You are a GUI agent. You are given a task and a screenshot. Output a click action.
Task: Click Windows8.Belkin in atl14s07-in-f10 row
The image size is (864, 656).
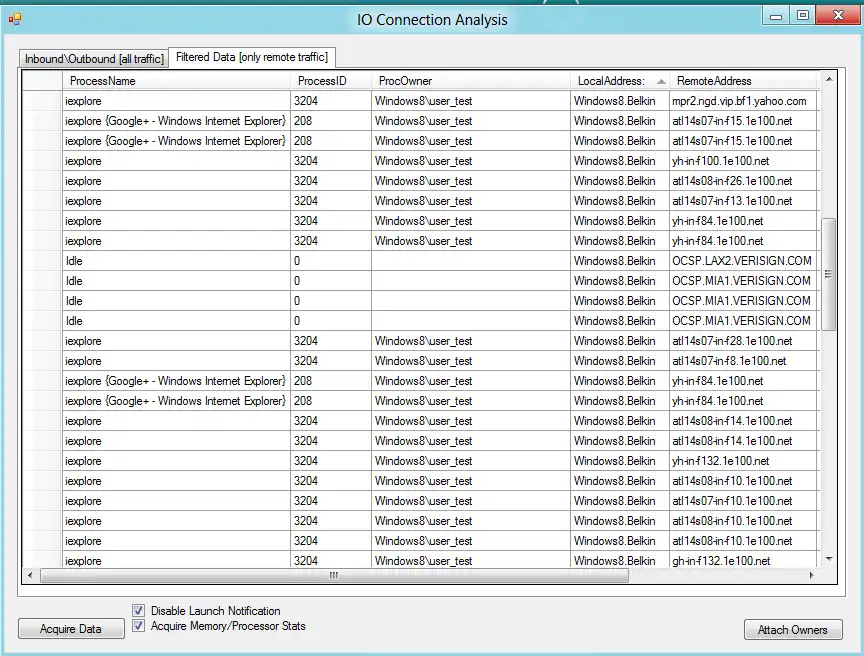tap(620, 501)
